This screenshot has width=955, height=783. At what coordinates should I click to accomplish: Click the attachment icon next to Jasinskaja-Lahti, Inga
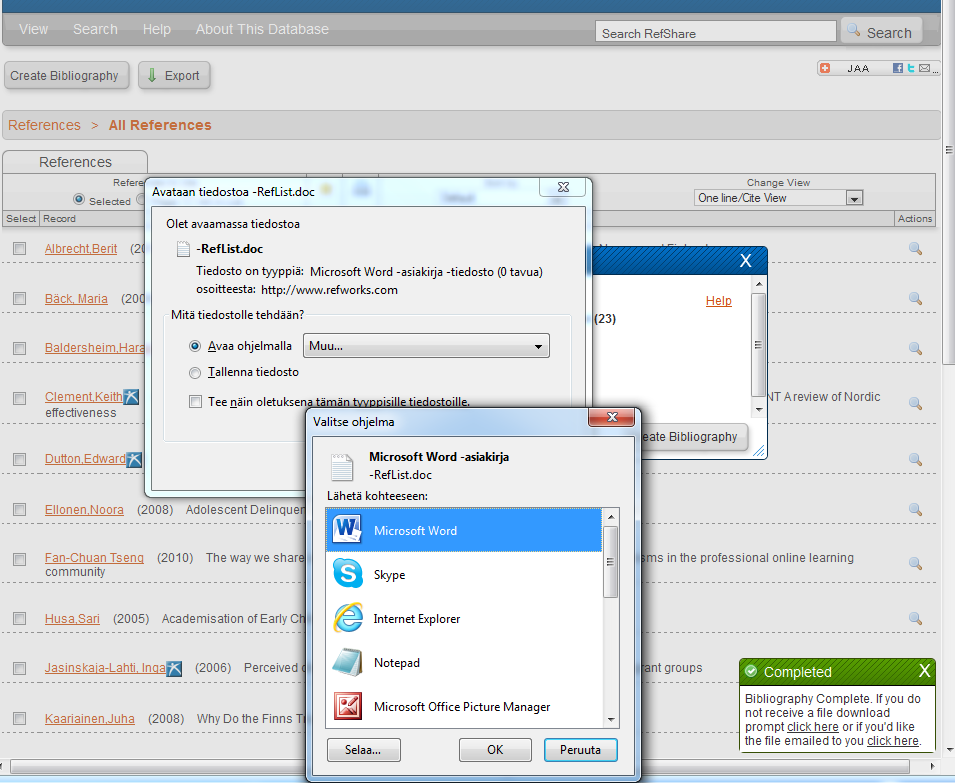[174, 669]
